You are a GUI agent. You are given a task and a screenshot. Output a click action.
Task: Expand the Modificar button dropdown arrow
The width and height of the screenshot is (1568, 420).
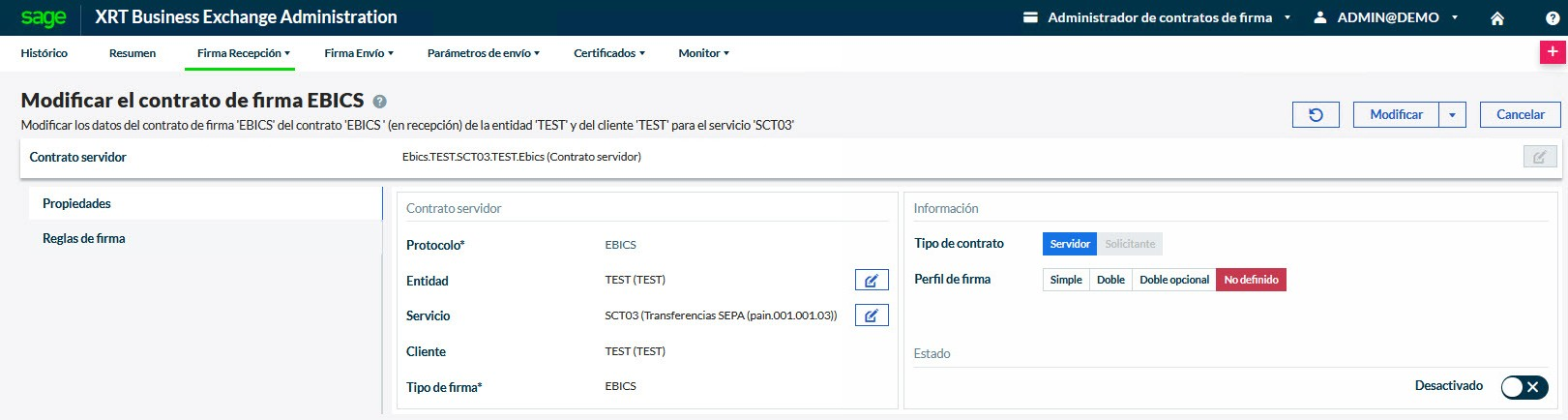pos(1452,115)
